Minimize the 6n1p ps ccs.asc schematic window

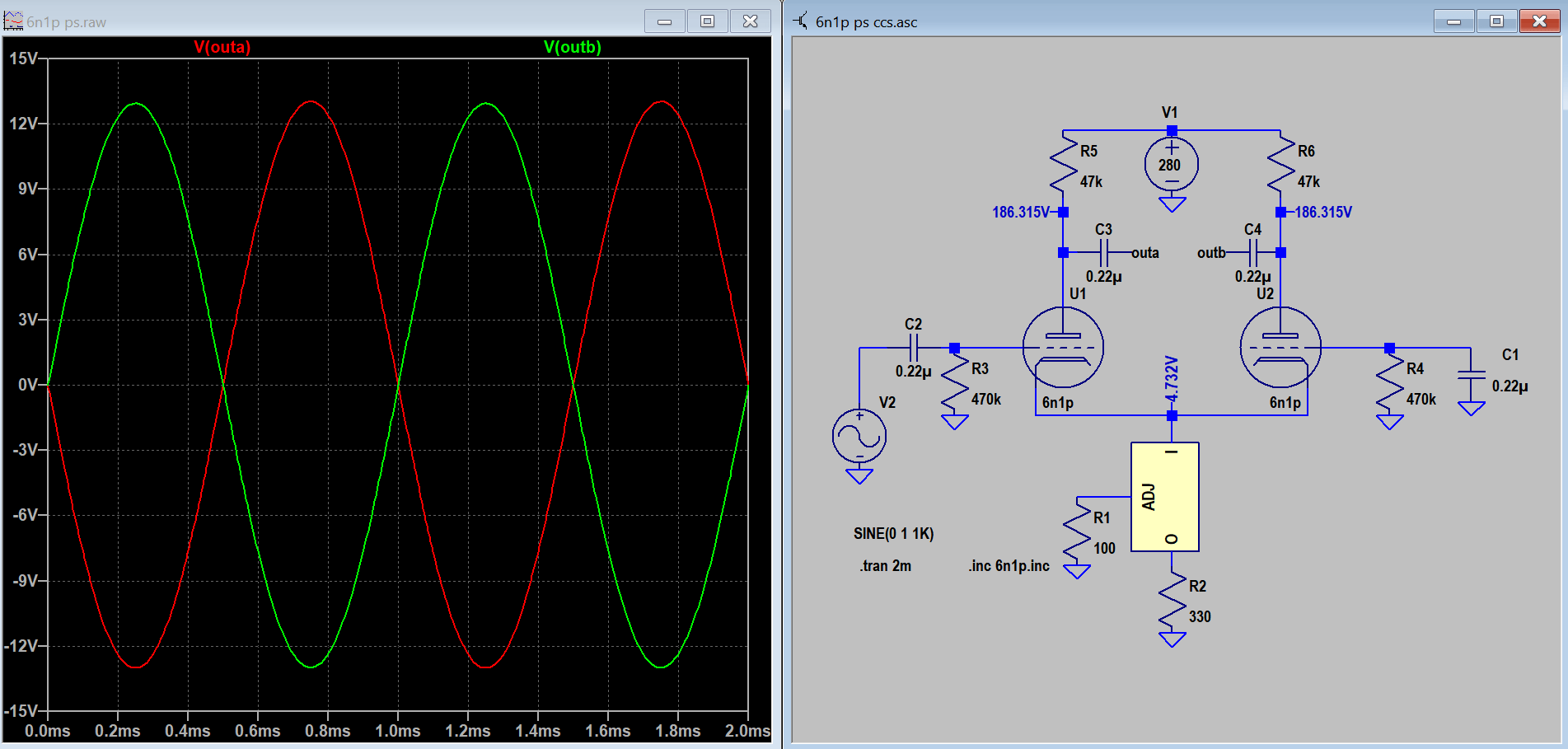[x=1454, y=21]
